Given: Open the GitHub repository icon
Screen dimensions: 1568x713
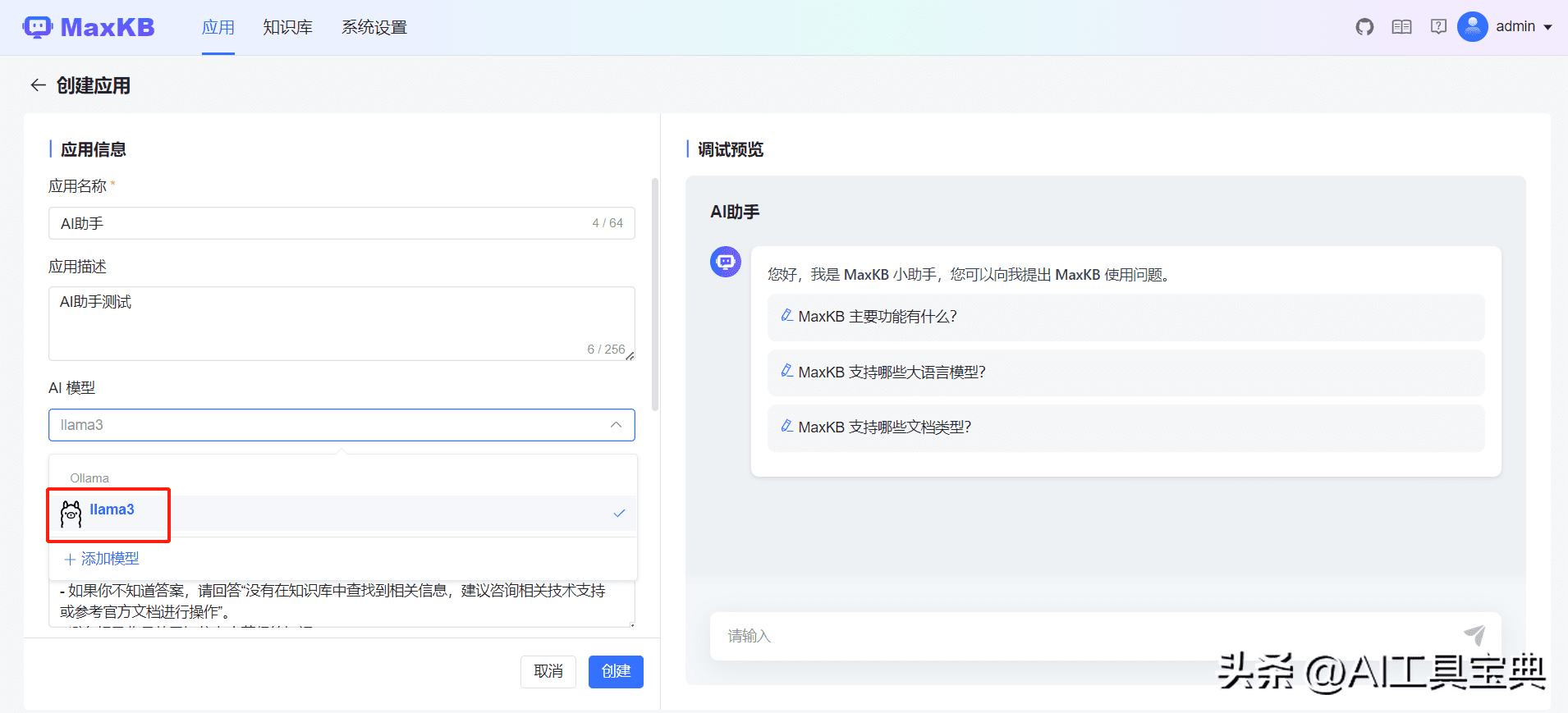Looking at the screenshot, I should tap(1364, 27).
